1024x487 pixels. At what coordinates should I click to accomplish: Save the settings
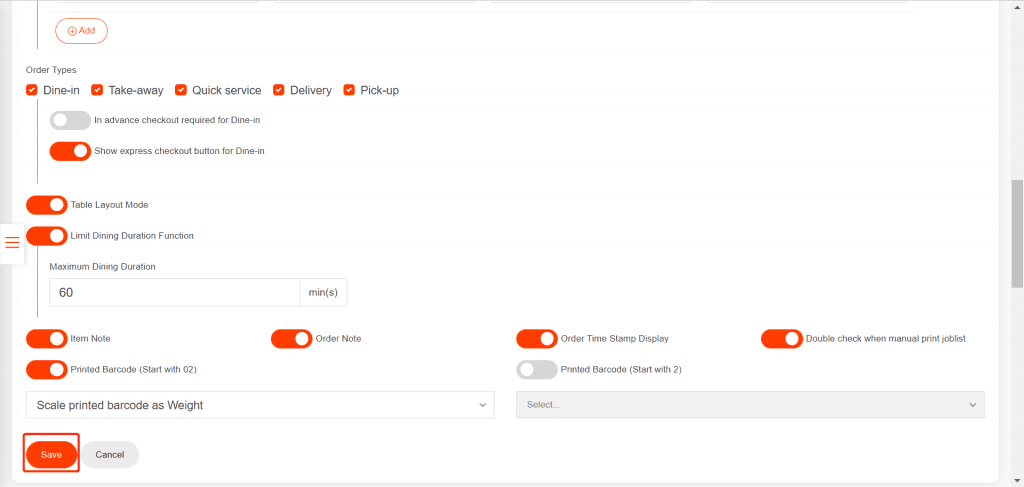[52, 454]
